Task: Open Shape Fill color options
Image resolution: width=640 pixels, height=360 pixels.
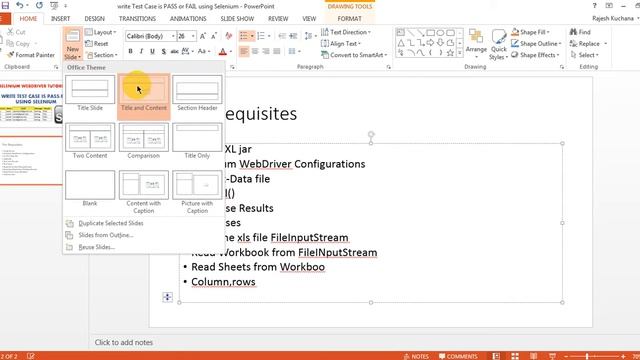Action: pyautogui.click(x=530, y=32)
